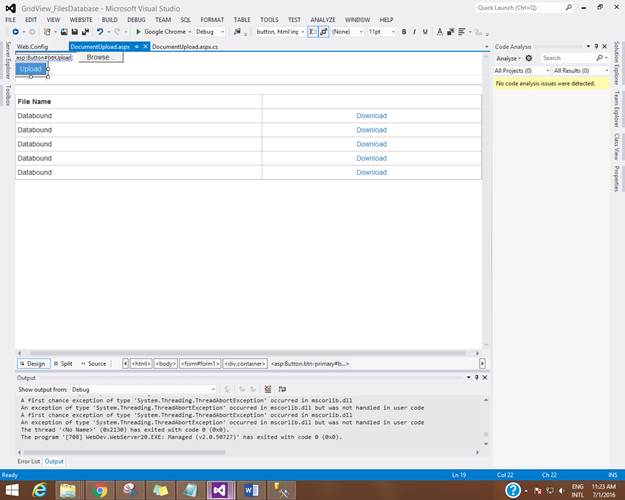Click the Code Analysis search magnifier icon
This screenshot has width=625, height=500.
(x=599, y=58)
